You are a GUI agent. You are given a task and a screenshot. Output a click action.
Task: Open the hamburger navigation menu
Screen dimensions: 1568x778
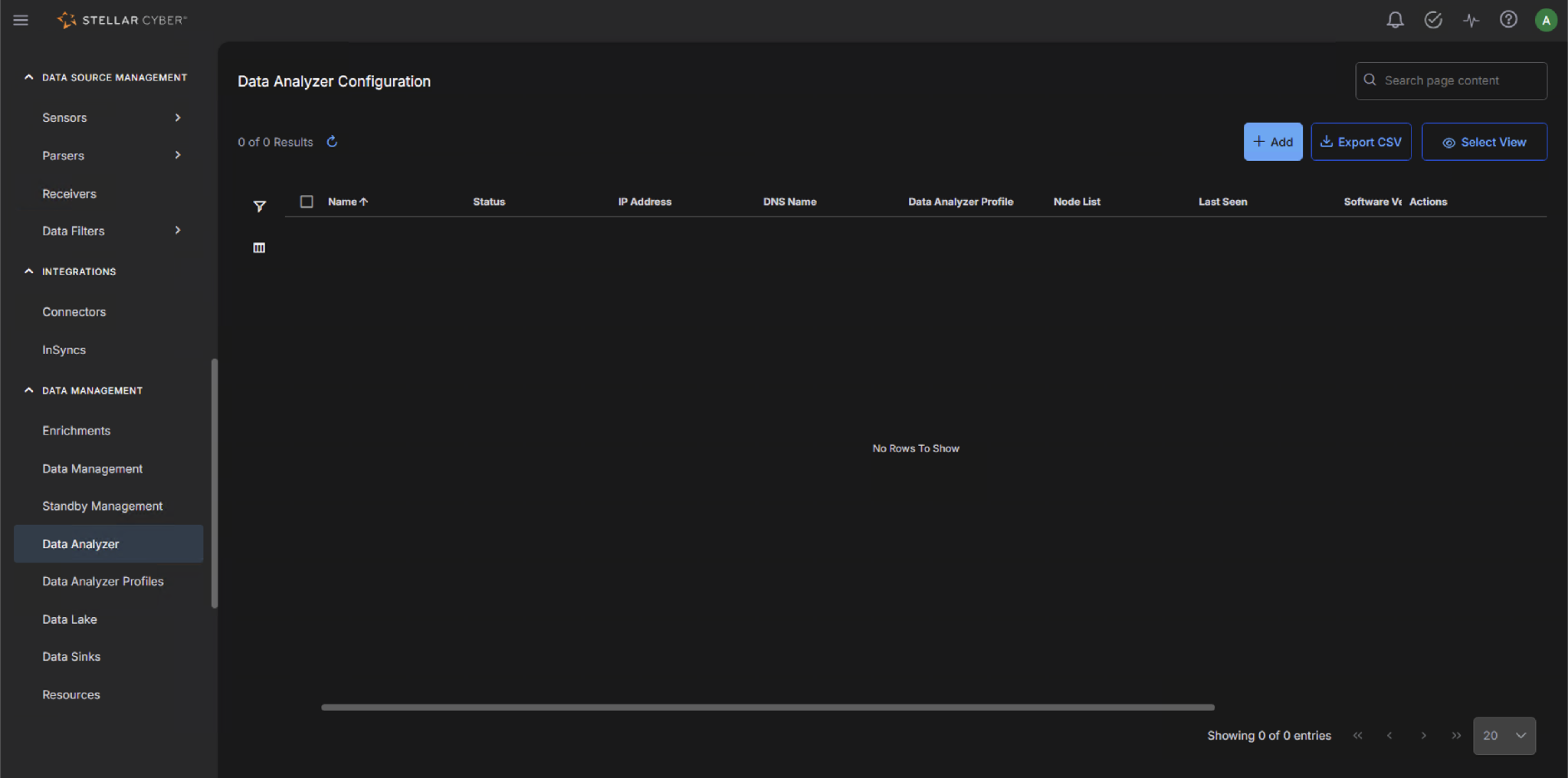21,20
